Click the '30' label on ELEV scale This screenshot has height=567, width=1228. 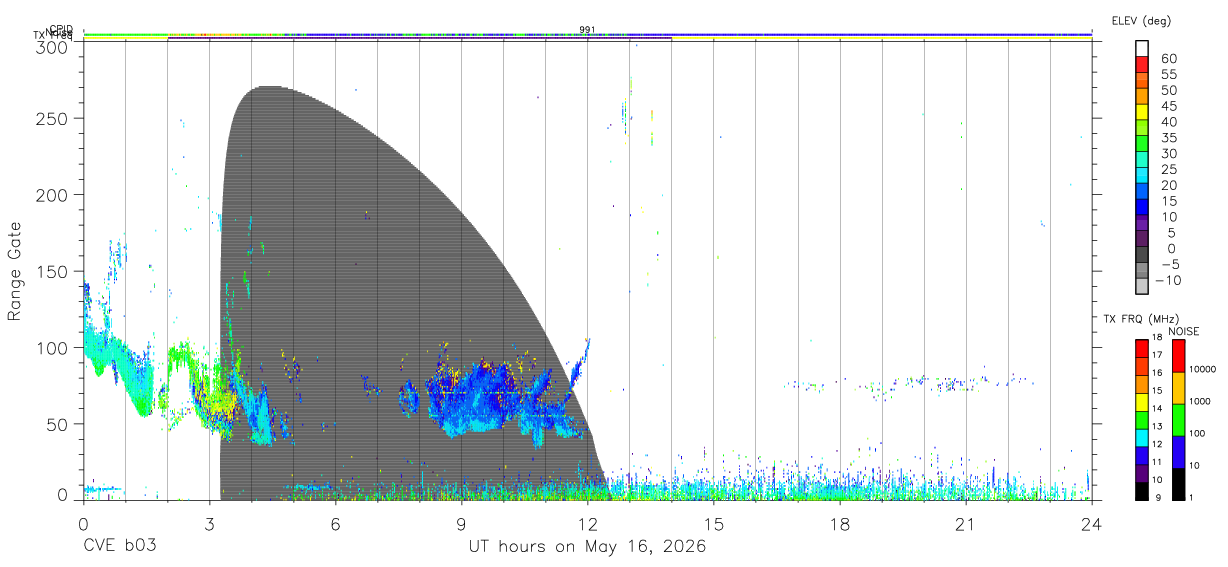pos(1170,154)
